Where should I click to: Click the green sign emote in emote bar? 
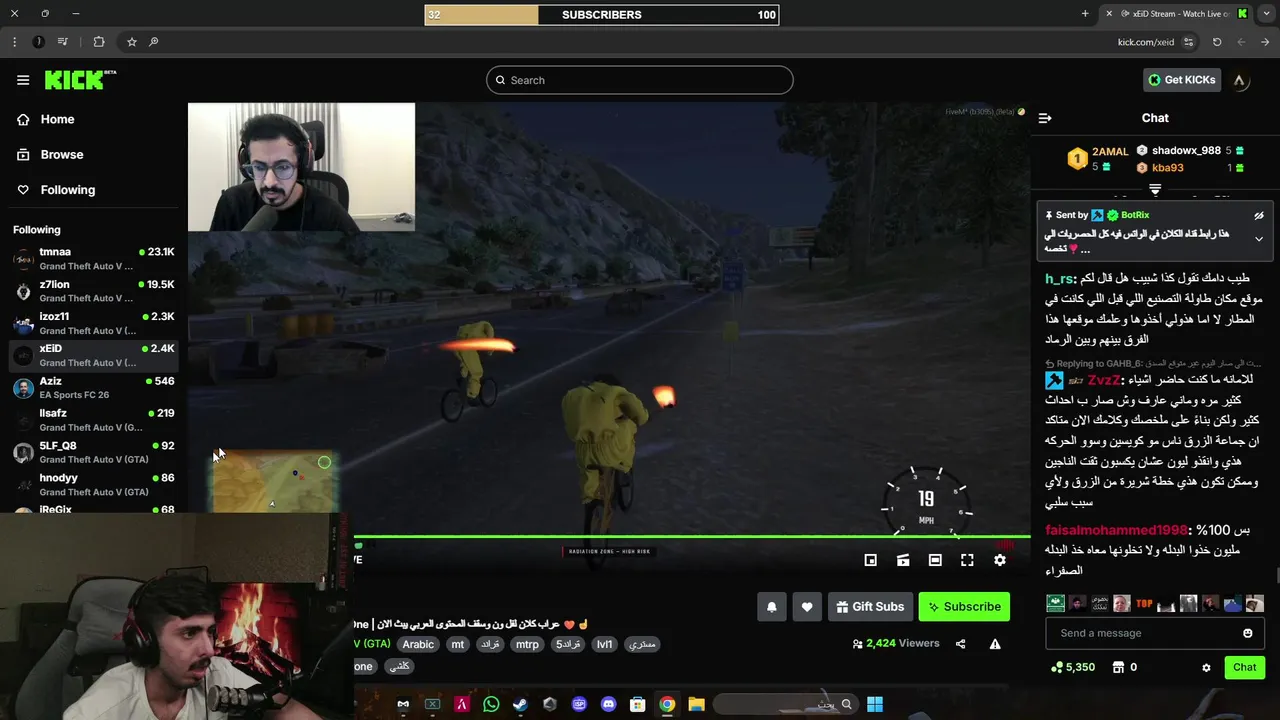[1055, 603]
